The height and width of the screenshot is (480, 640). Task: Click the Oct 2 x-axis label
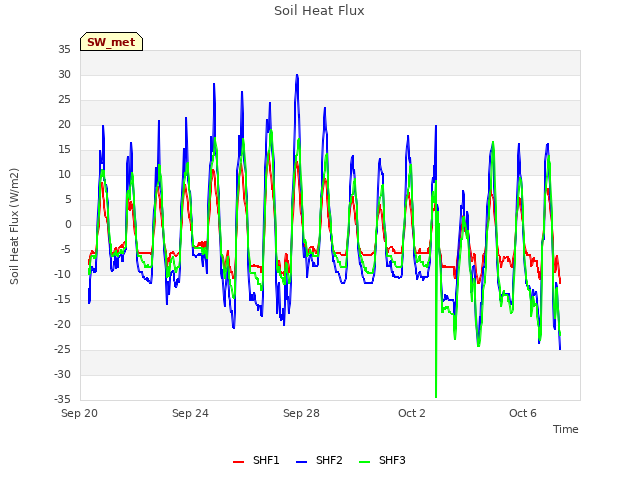click(x=412, y=413)
